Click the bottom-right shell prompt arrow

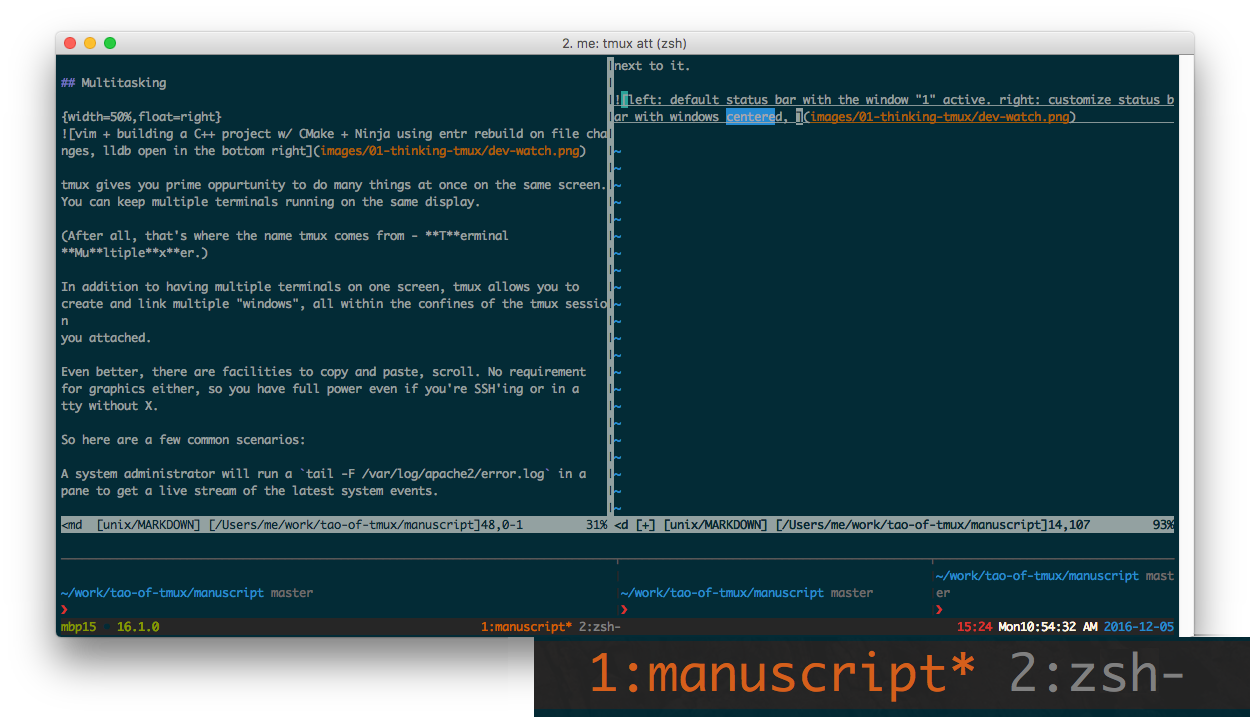(940, 609)
